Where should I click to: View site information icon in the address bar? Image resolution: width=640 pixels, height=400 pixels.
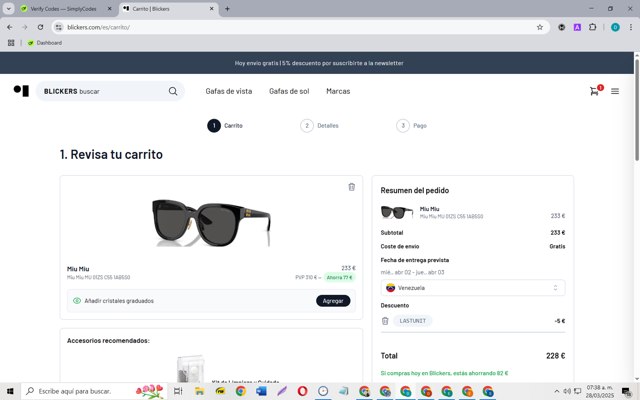[x=59, y=27]
